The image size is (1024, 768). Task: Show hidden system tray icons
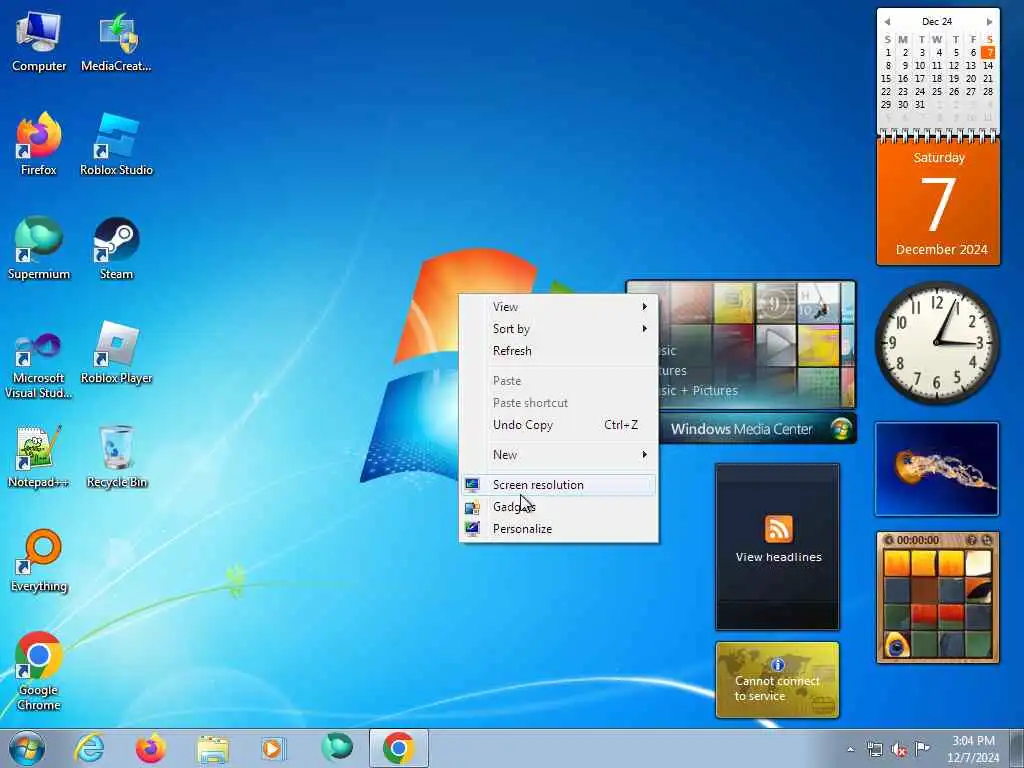(850, 750)
